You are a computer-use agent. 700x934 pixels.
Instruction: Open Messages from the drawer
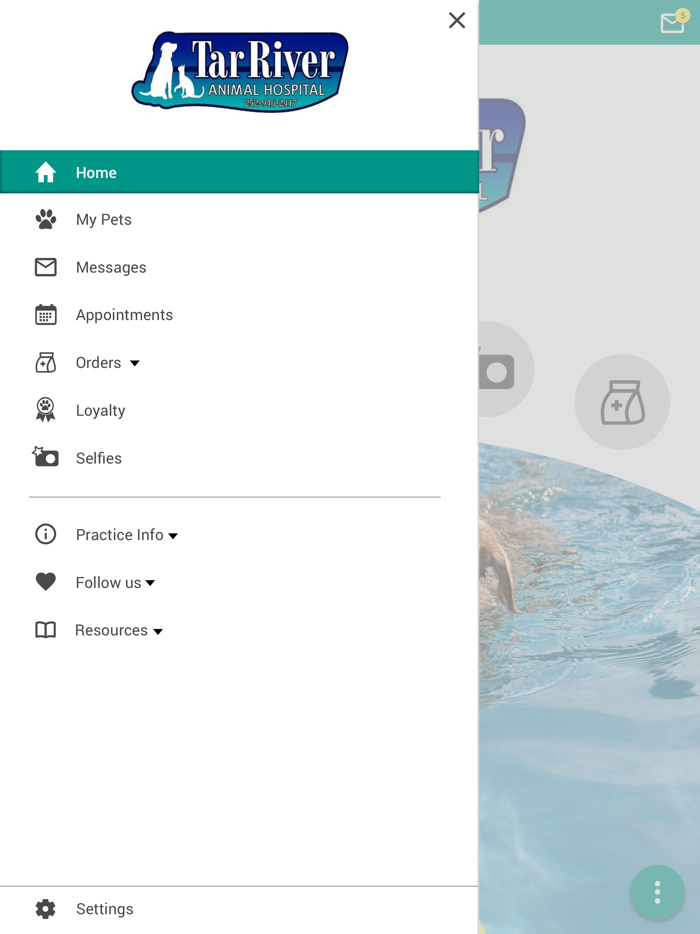click(x=111, y=267)
